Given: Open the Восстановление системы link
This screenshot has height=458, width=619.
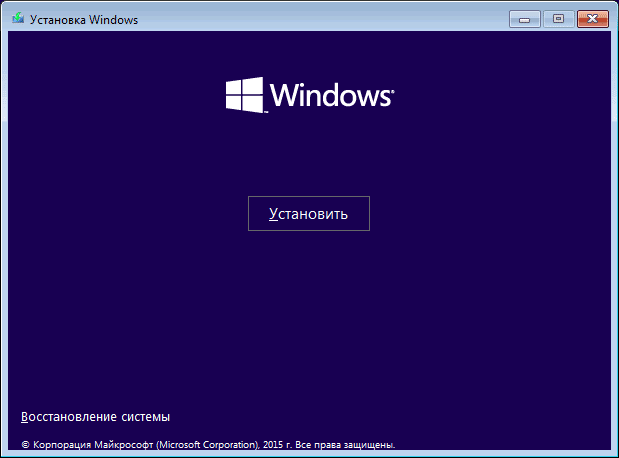Looking at the screenshot, I should tap(95, 416).
